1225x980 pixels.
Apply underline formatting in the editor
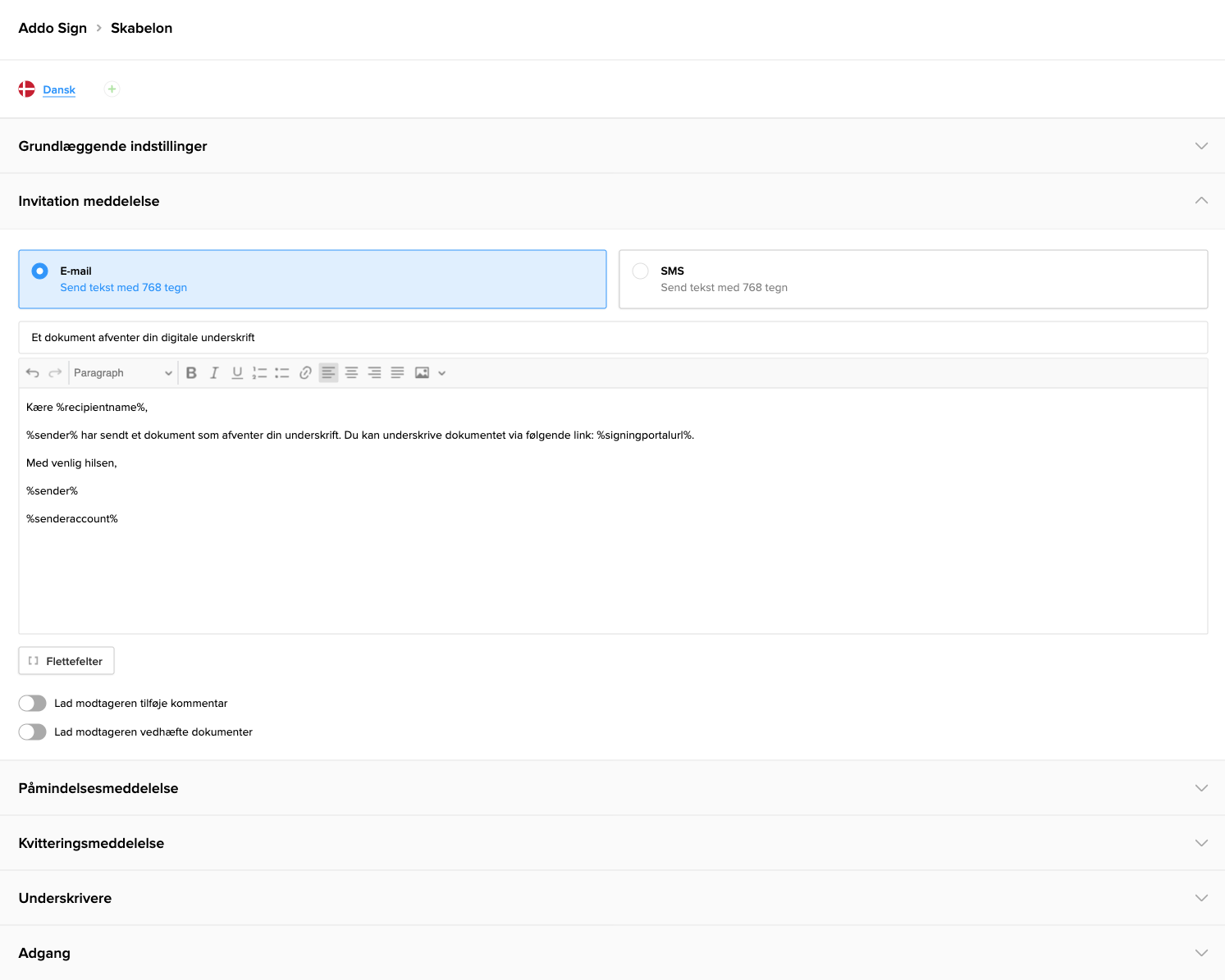[x=237, y=372]
